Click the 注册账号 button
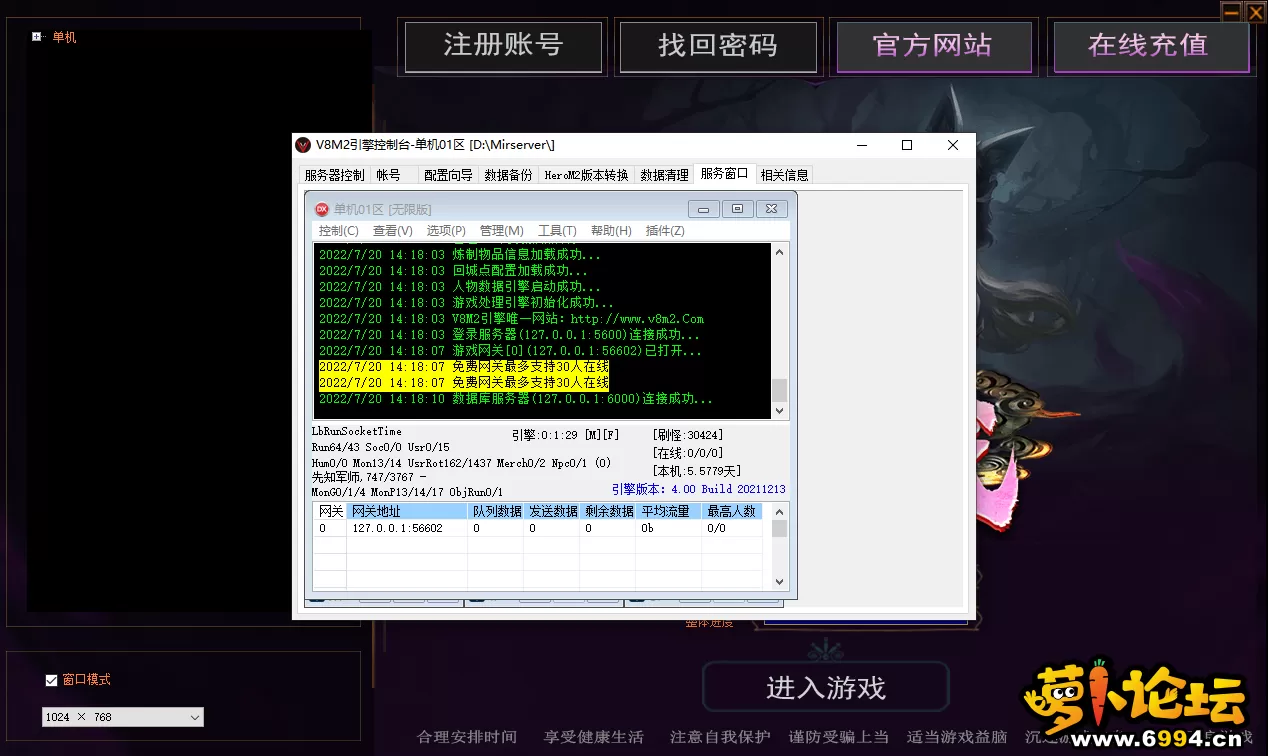This screenshot has height=756, width=1268. coord(503,47)
